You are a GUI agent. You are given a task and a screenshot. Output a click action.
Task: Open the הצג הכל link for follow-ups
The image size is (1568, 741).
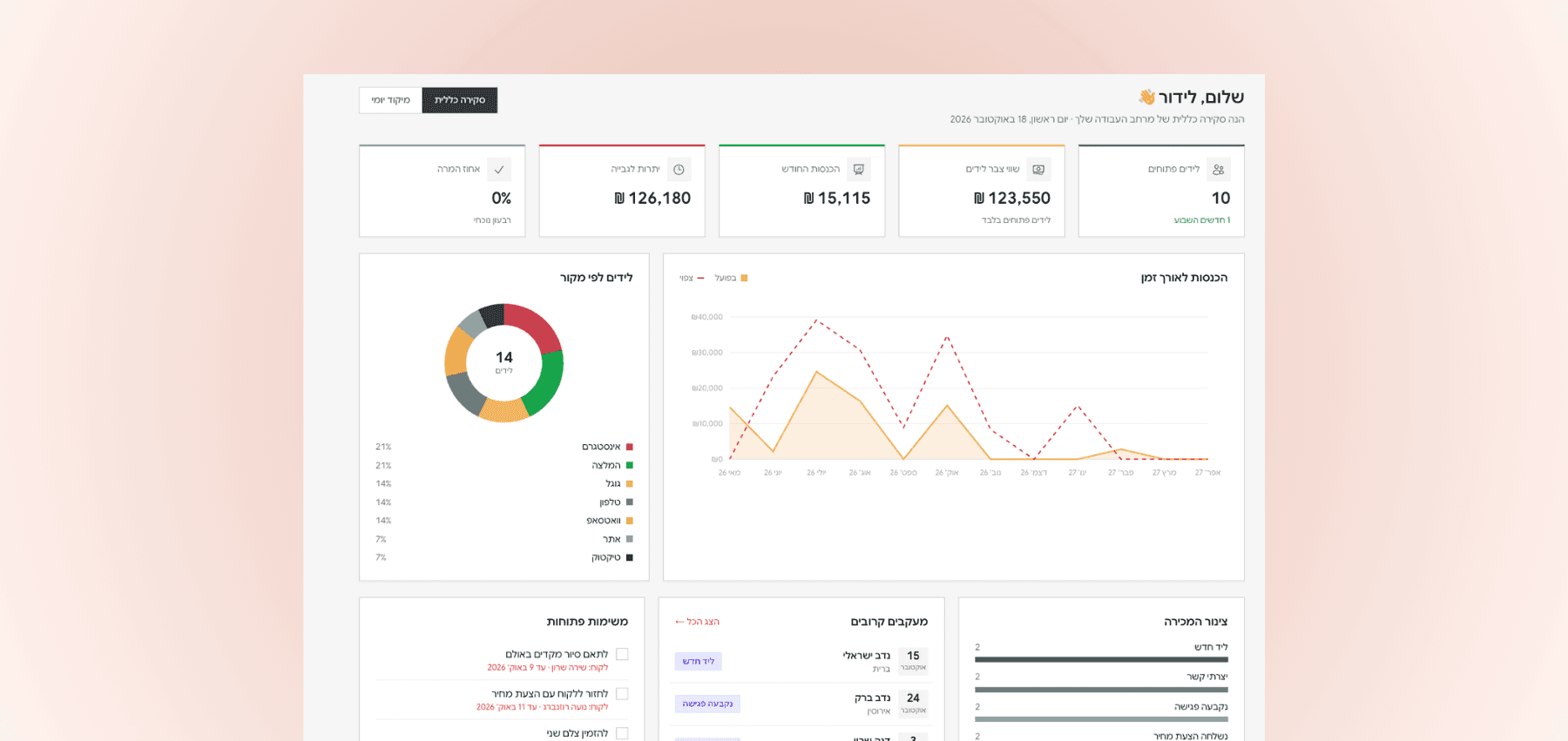[x=697, y=622]
